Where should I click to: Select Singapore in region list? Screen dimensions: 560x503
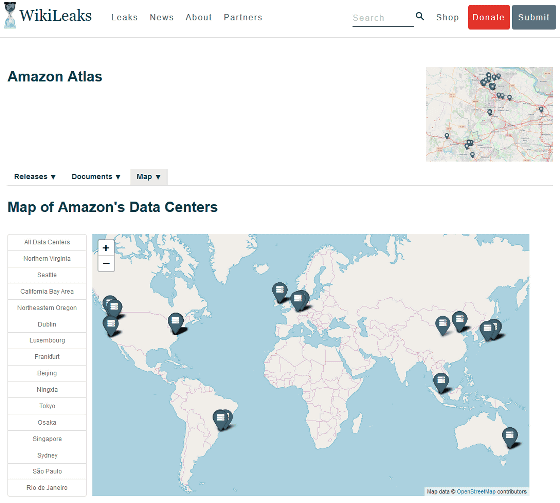point(47,439)
